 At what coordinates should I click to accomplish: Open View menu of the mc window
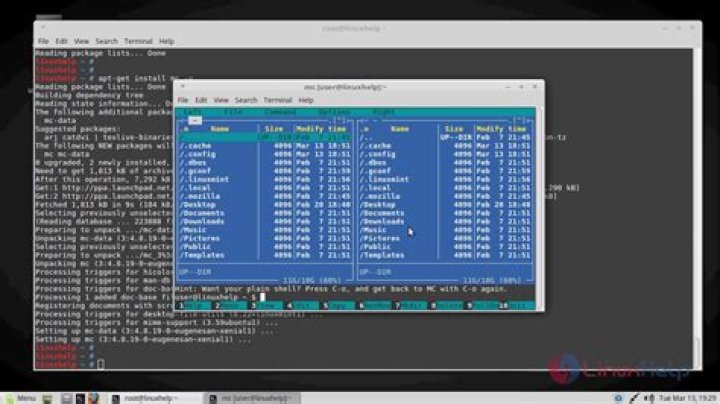click(221, 100)
